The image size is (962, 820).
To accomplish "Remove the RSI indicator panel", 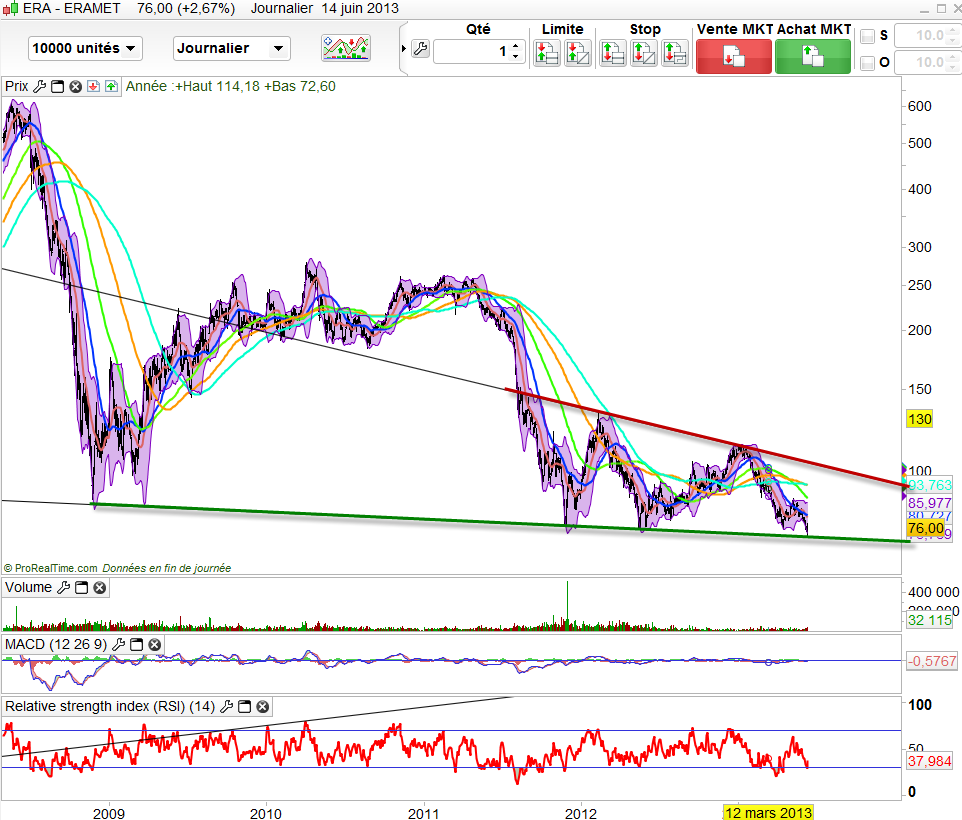I will tap(263, 707).
